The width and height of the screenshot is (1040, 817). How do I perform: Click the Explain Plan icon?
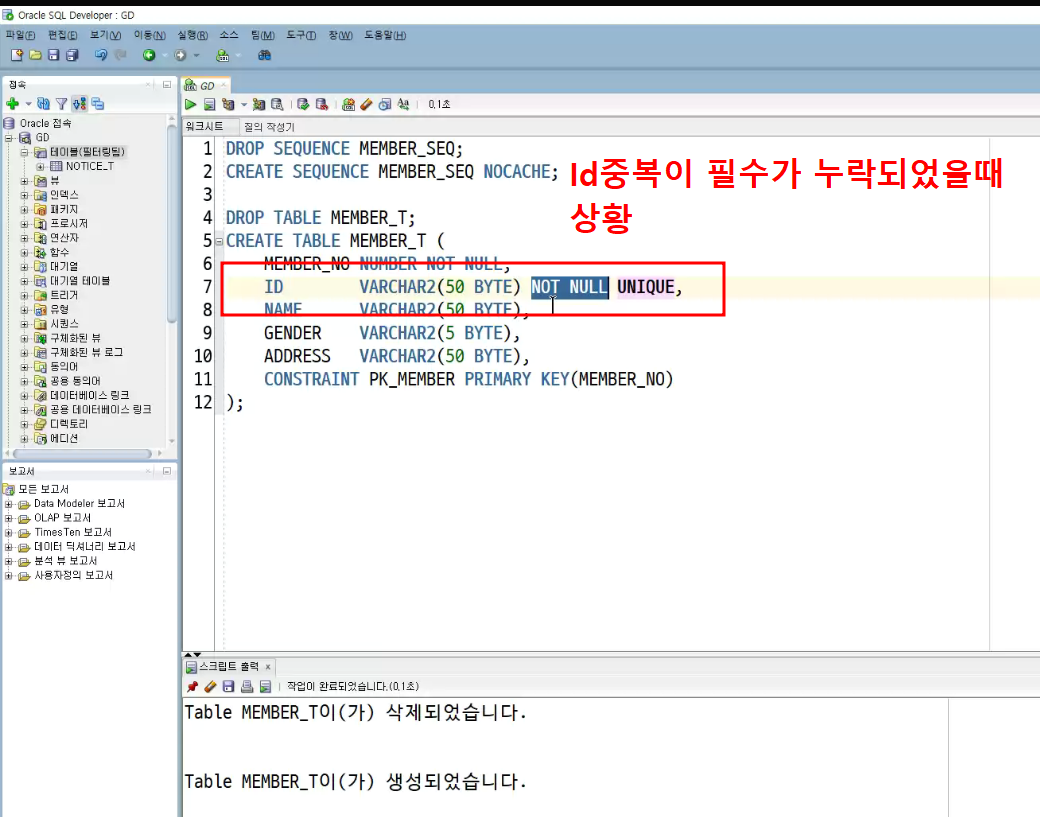pos(229,104)
